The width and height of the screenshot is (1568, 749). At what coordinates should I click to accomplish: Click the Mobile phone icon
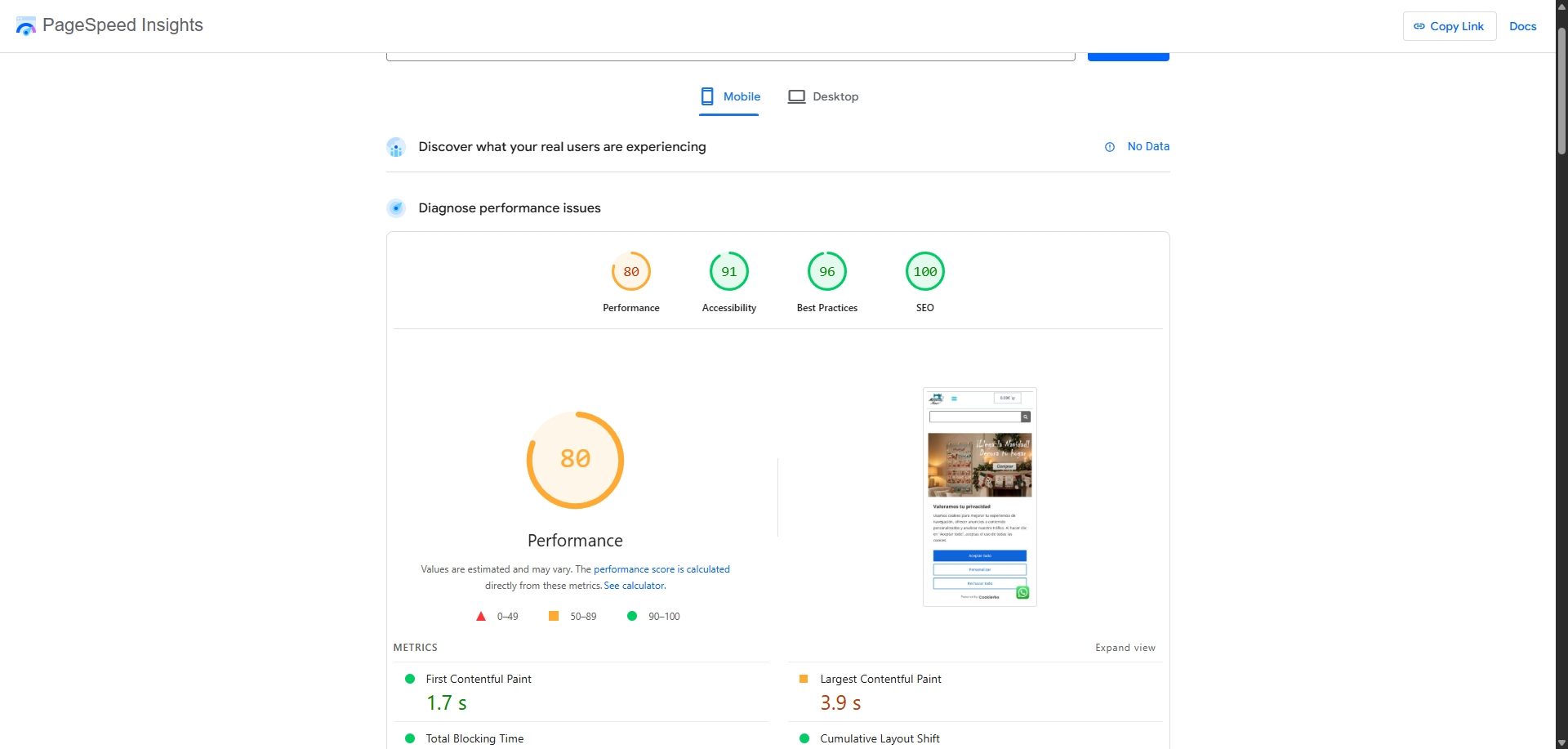707,96
